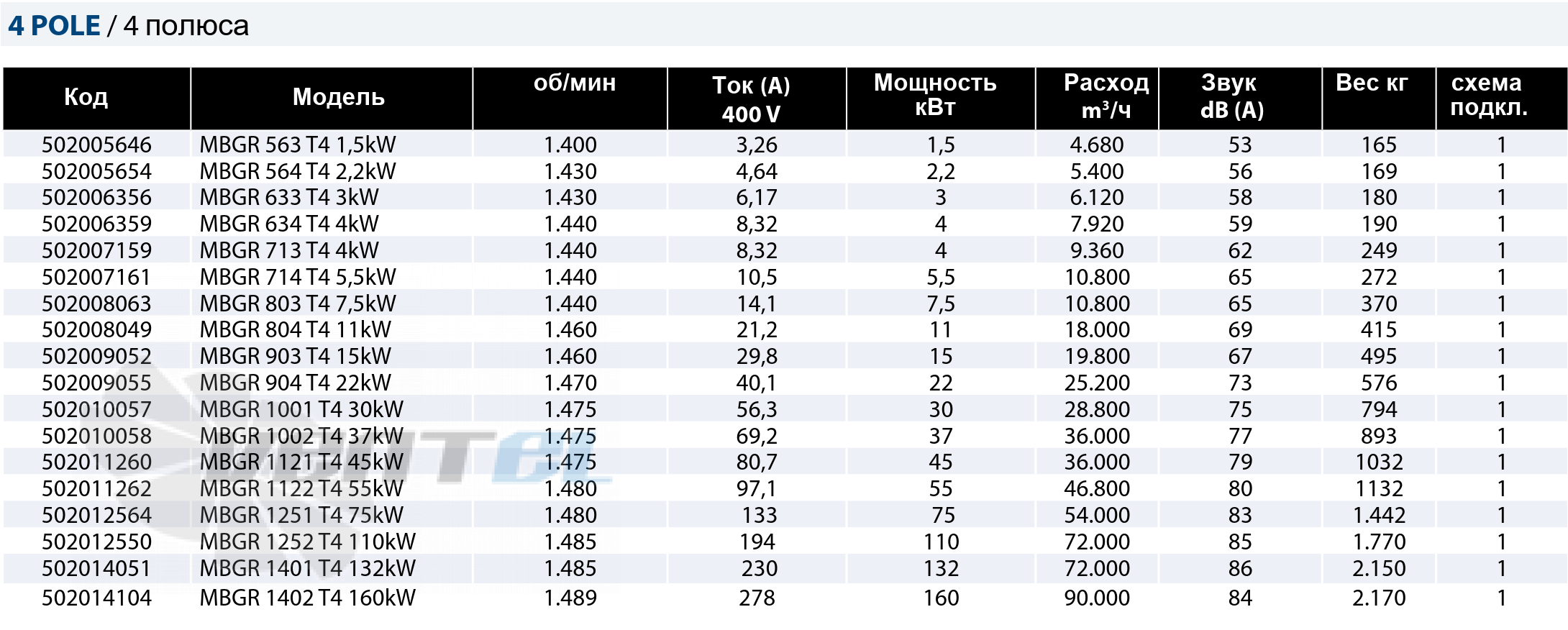Click weight value 2.150

pos(1379,568)
